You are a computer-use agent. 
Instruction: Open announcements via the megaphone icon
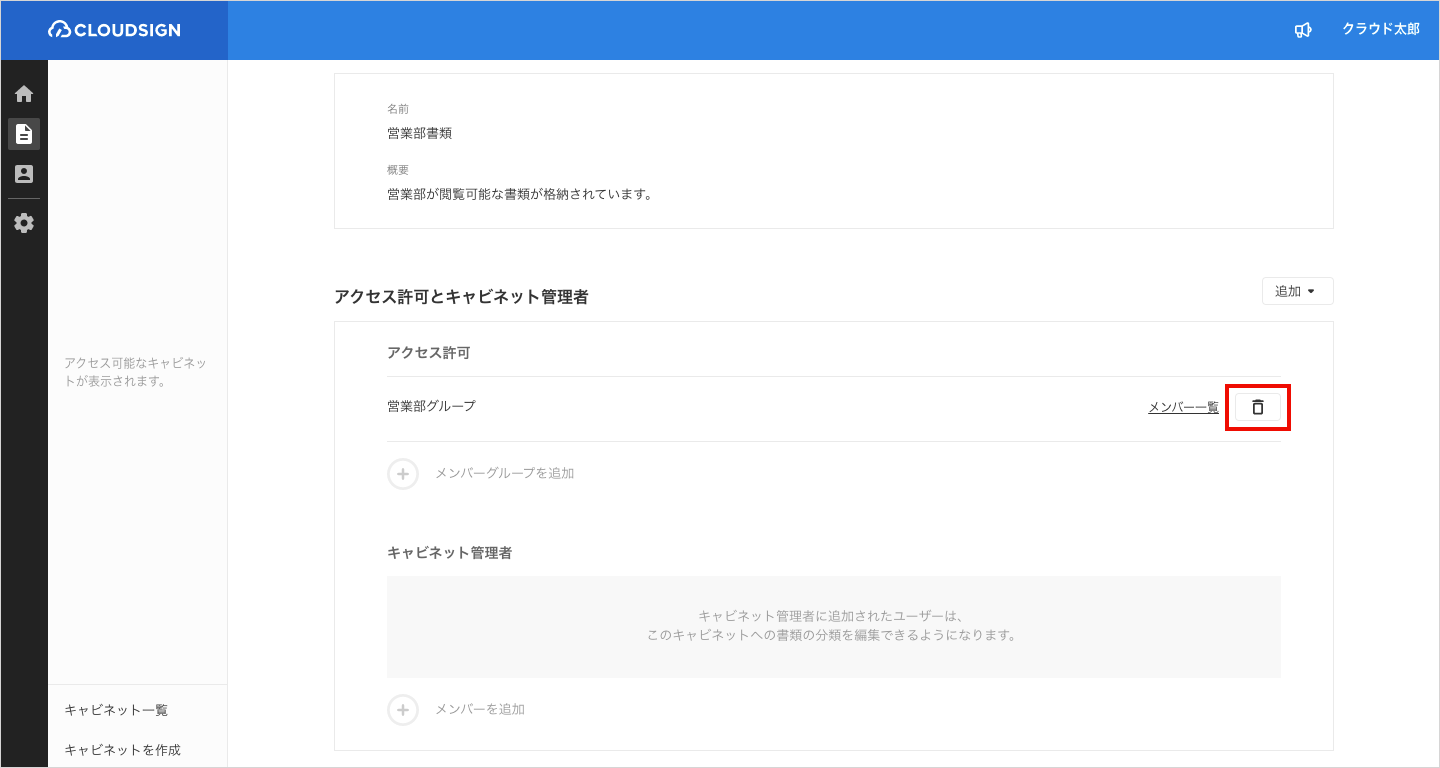tap(1302, 30)
